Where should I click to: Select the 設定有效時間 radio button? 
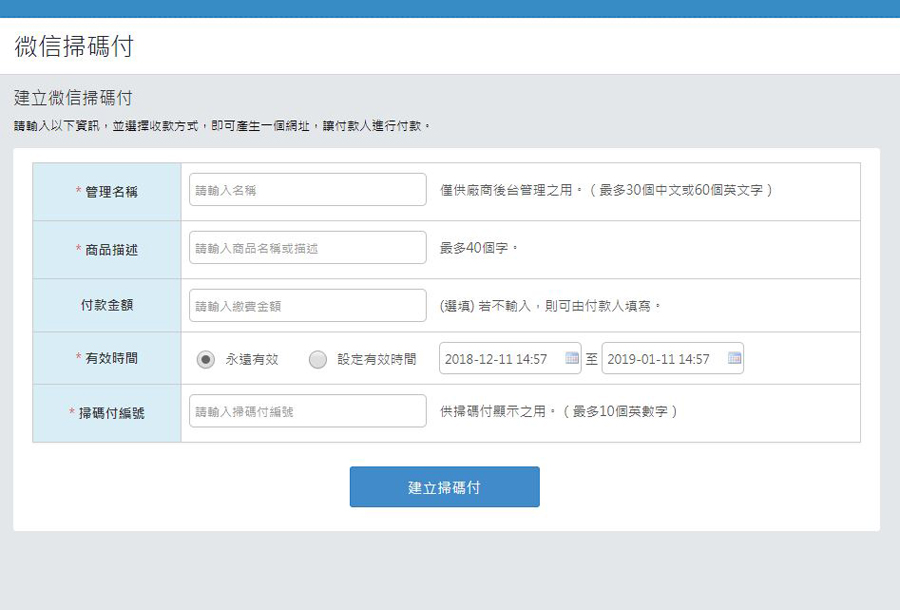[317, 359]
